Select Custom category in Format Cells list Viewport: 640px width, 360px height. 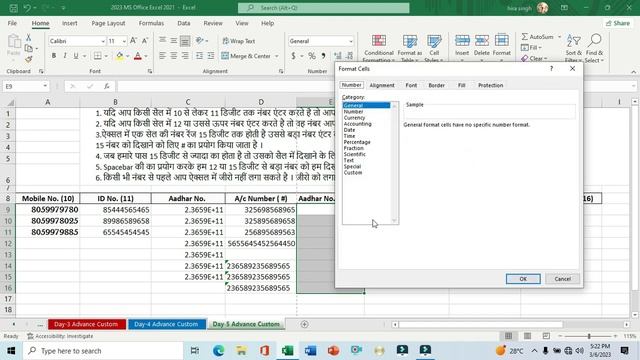point(353,173)
